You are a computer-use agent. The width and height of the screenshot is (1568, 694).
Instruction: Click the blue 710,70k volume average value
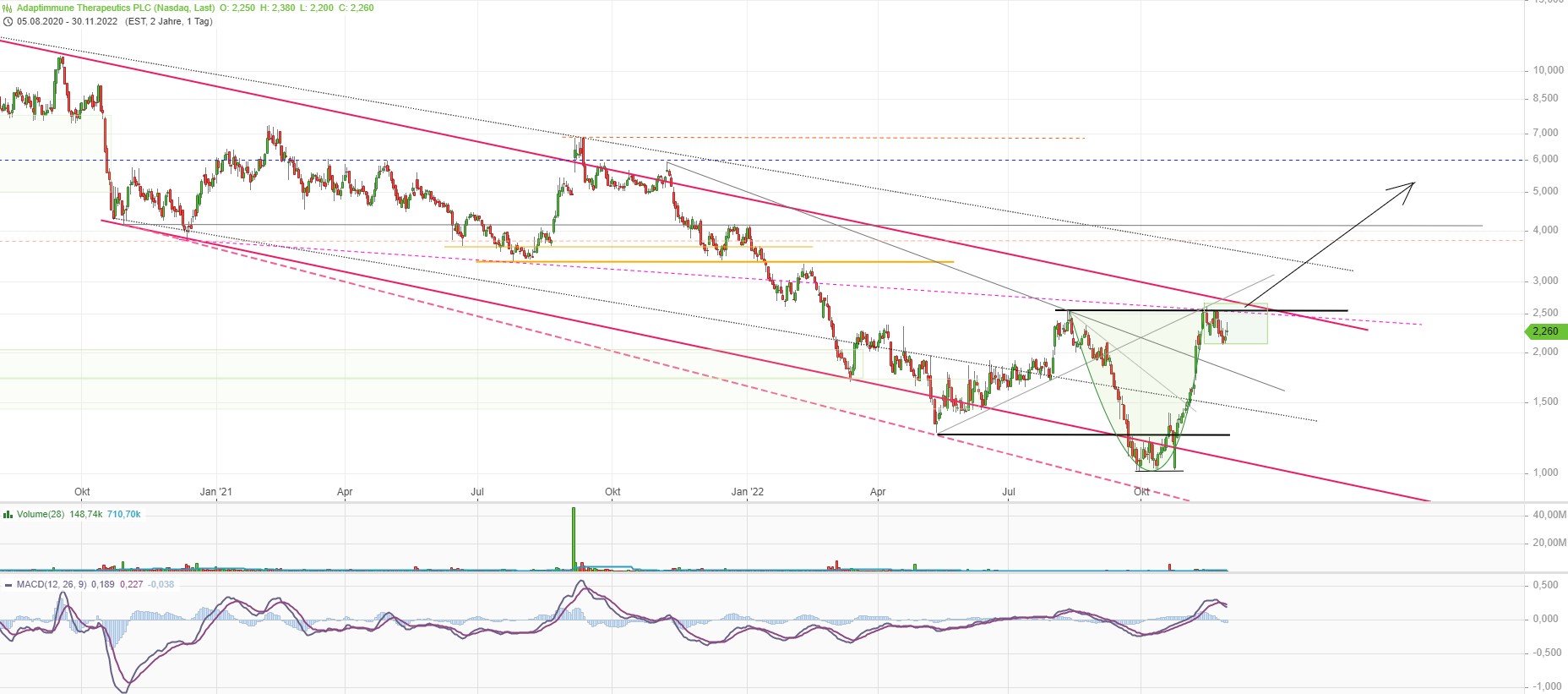[x=123, y=514]
